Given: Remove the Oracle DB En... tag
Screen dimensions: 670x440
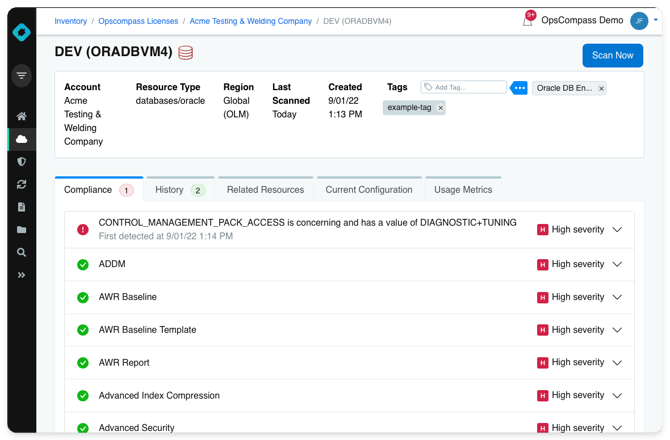Looking at the screenshot, I should 601,88.
